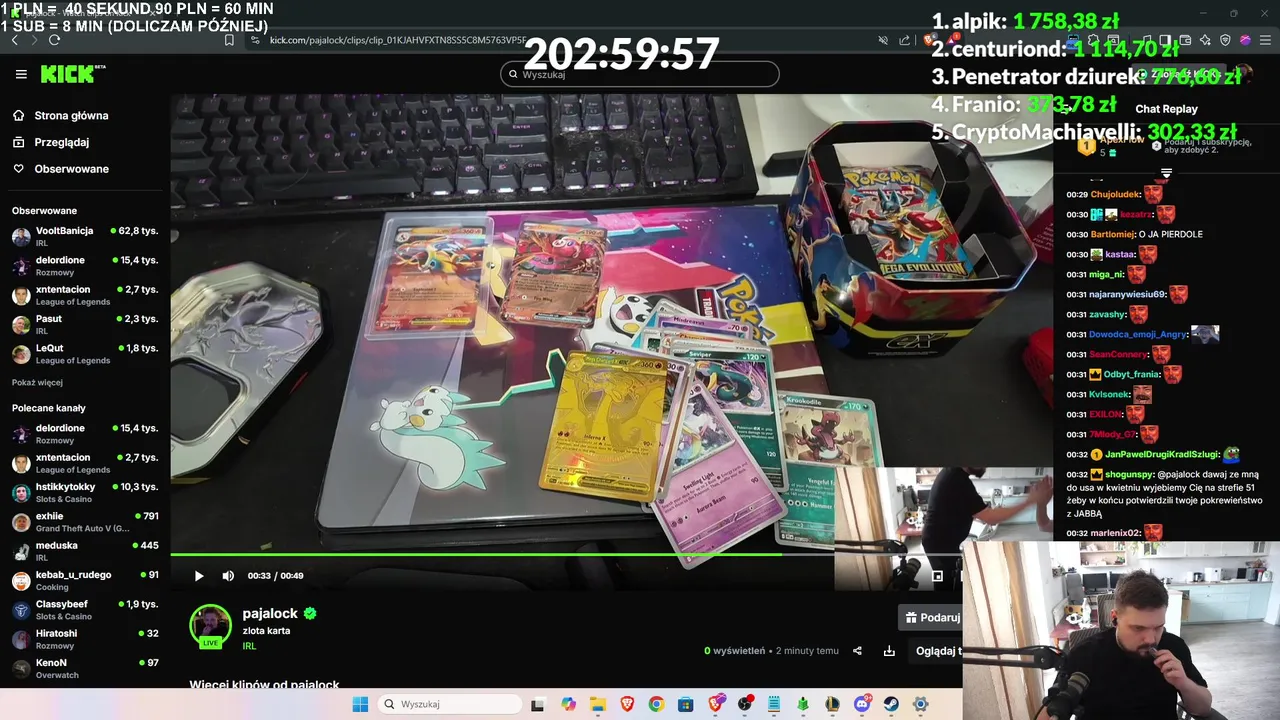Click Dowodca_emoji_Angry username
This screenshot has width=1280, height=720.
(1138, 334)
